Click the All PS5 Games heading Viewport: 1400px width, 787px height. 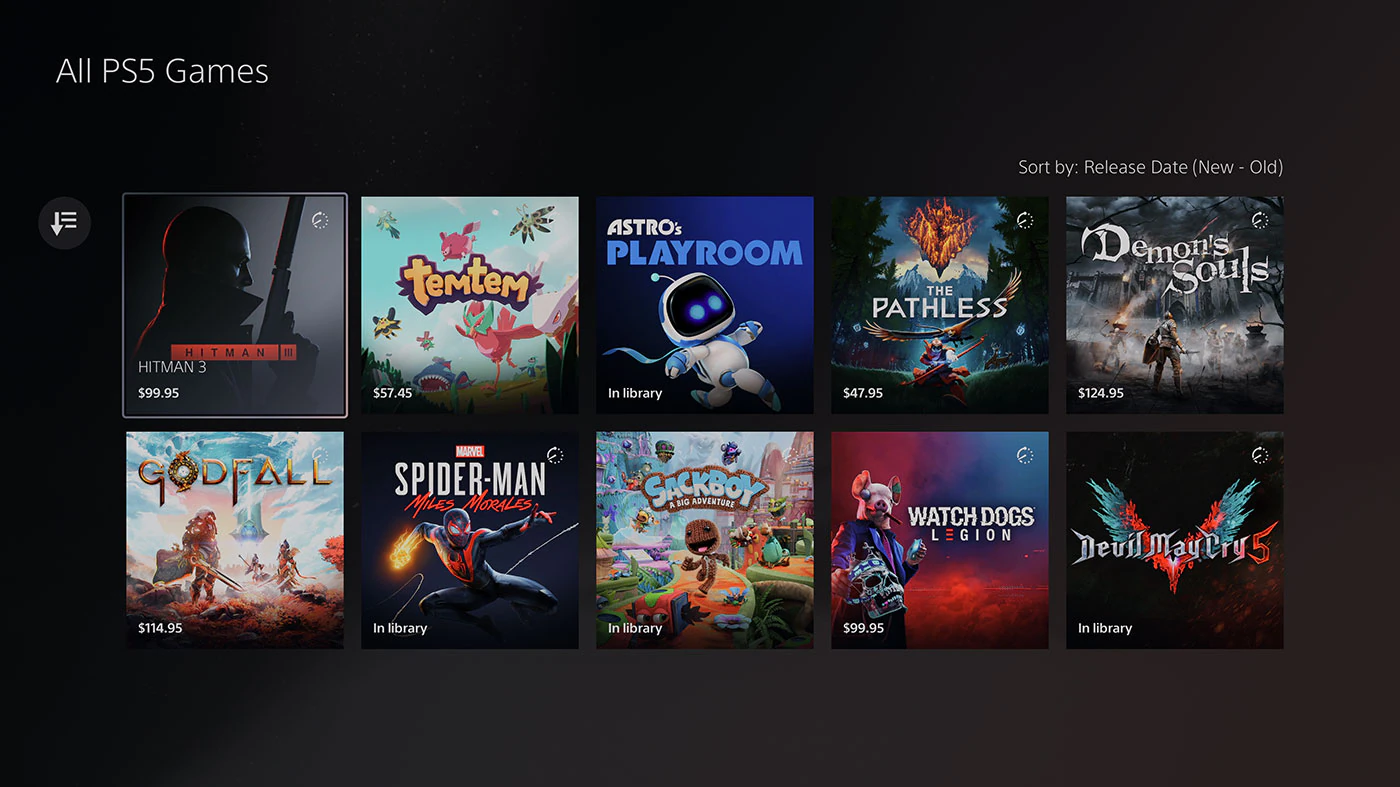point(162,72)
